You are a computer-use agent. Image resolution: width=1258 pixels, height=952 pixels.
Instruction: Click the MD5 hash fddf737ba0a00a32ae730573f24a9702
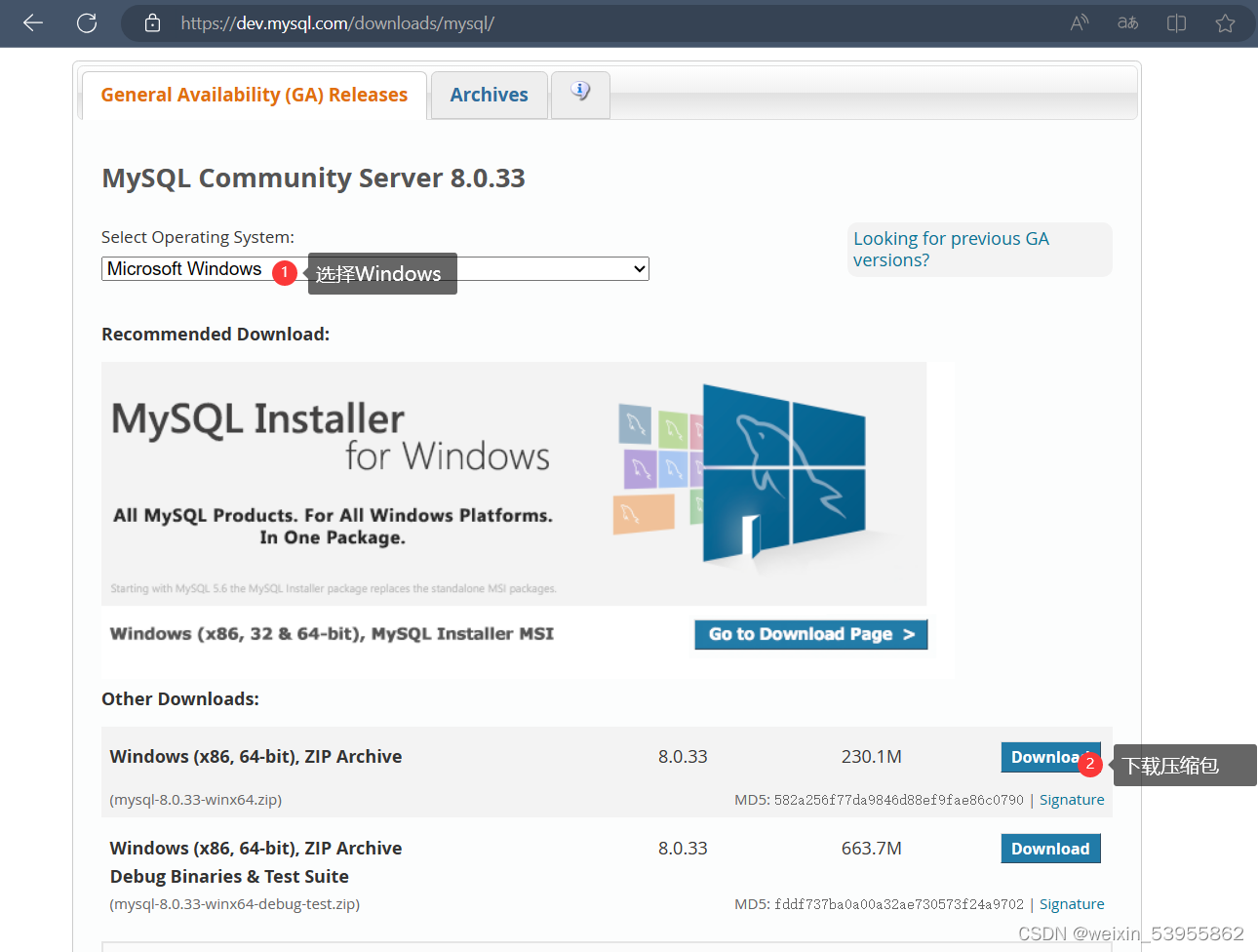tap(899, 904)
